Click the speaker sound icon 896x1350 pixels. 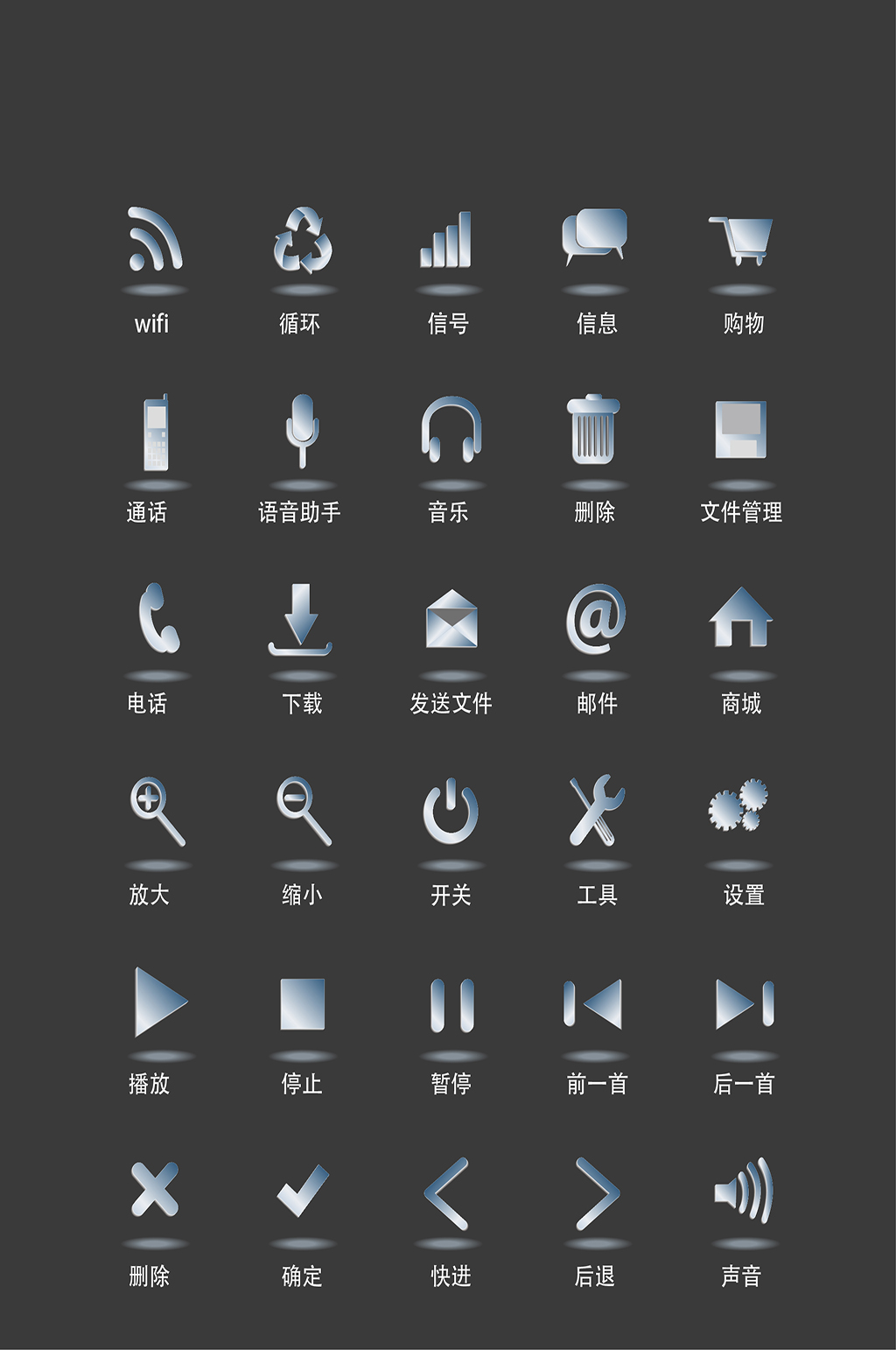pos(744,1191)
